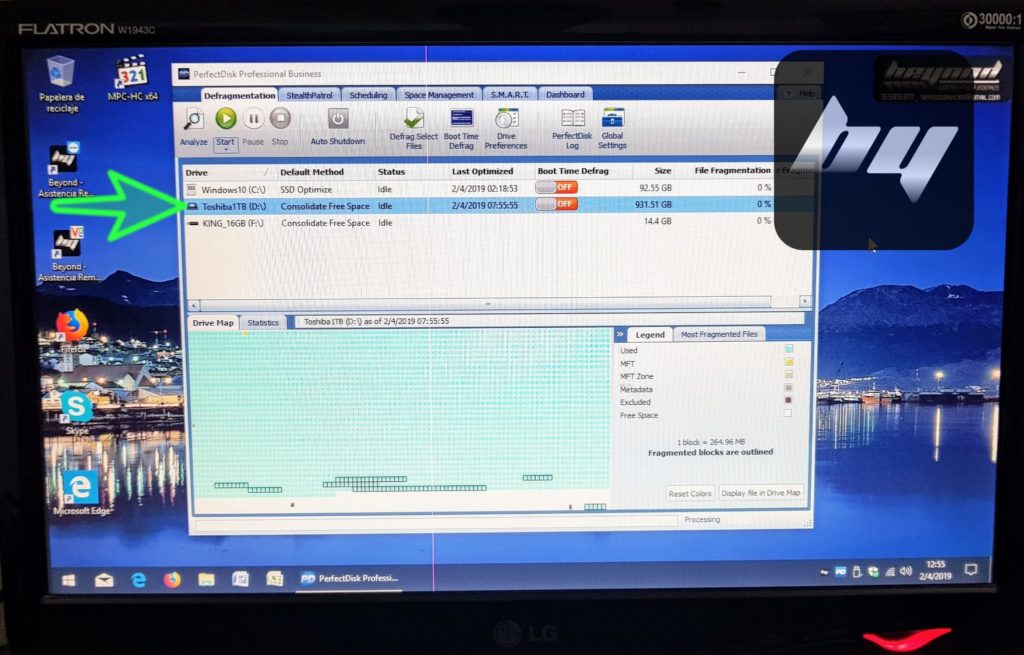
Task: Click the PerfectDisk taskbar button
Action: point(349,579)
